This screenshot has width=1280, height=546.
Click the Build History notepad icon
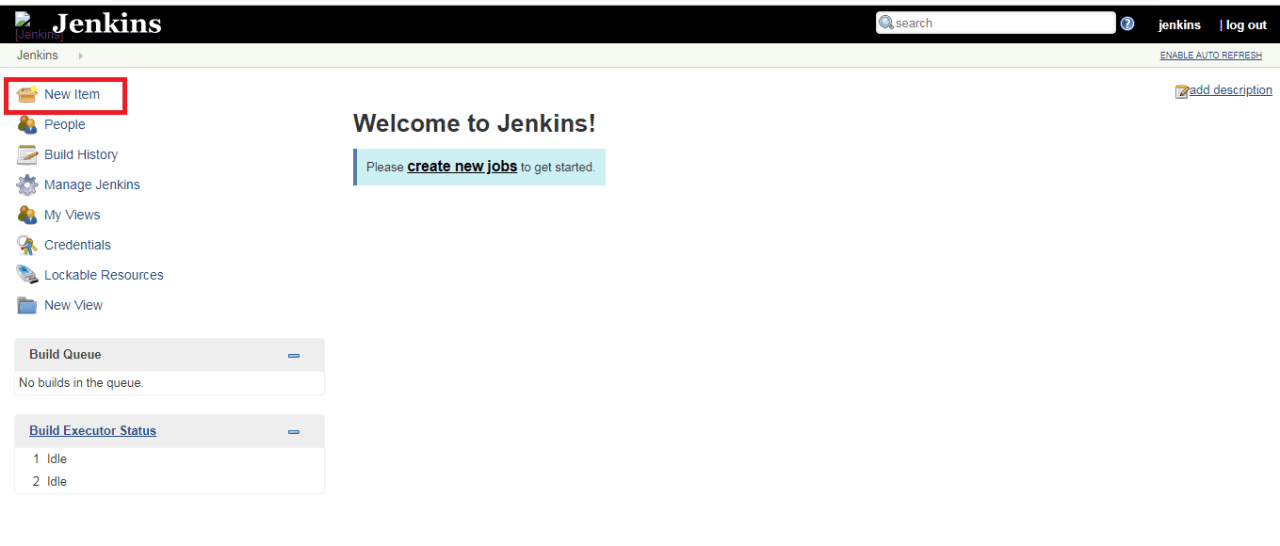(27, 154)
